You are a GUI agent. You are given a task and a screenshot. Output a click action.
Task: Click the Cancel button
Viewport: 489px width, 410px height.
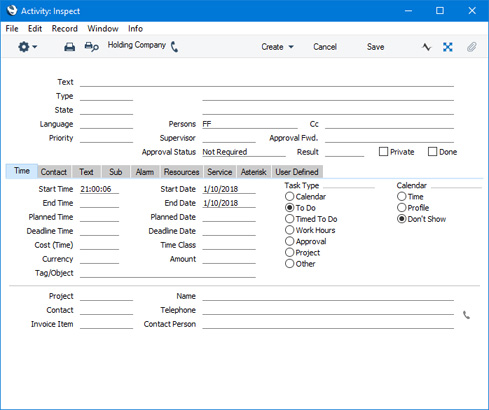[x=325, y=47]
